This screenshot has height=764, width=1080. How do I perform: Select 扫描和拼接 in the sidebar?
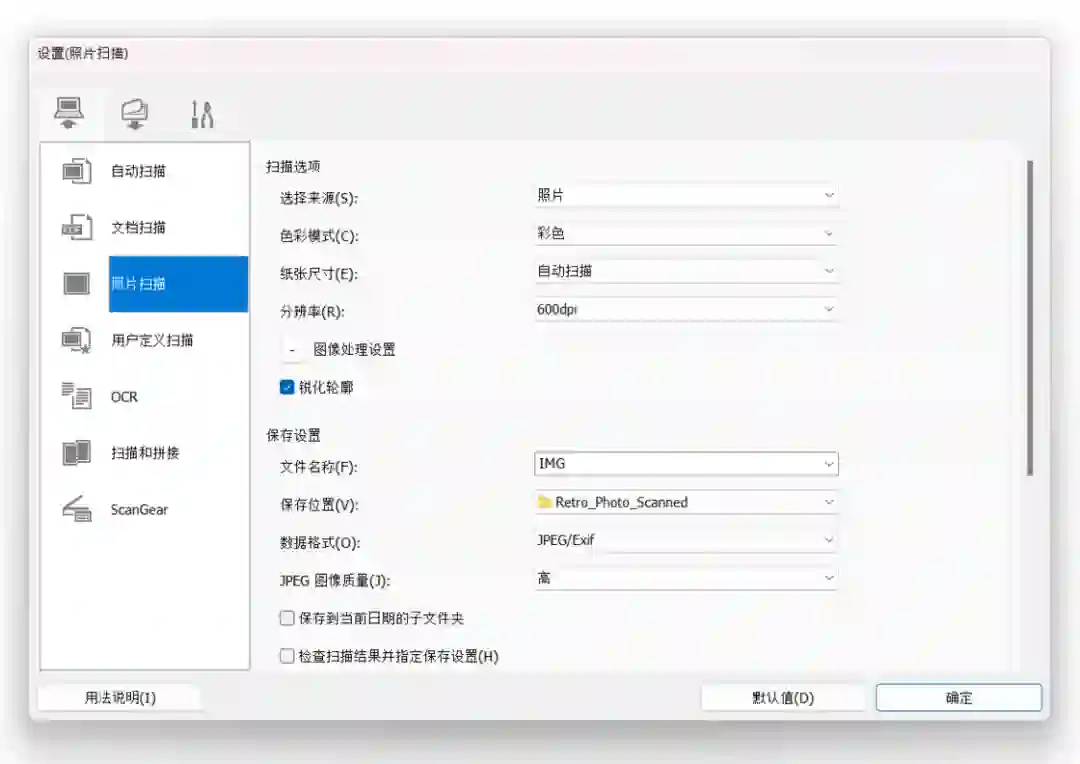point(144,453)
